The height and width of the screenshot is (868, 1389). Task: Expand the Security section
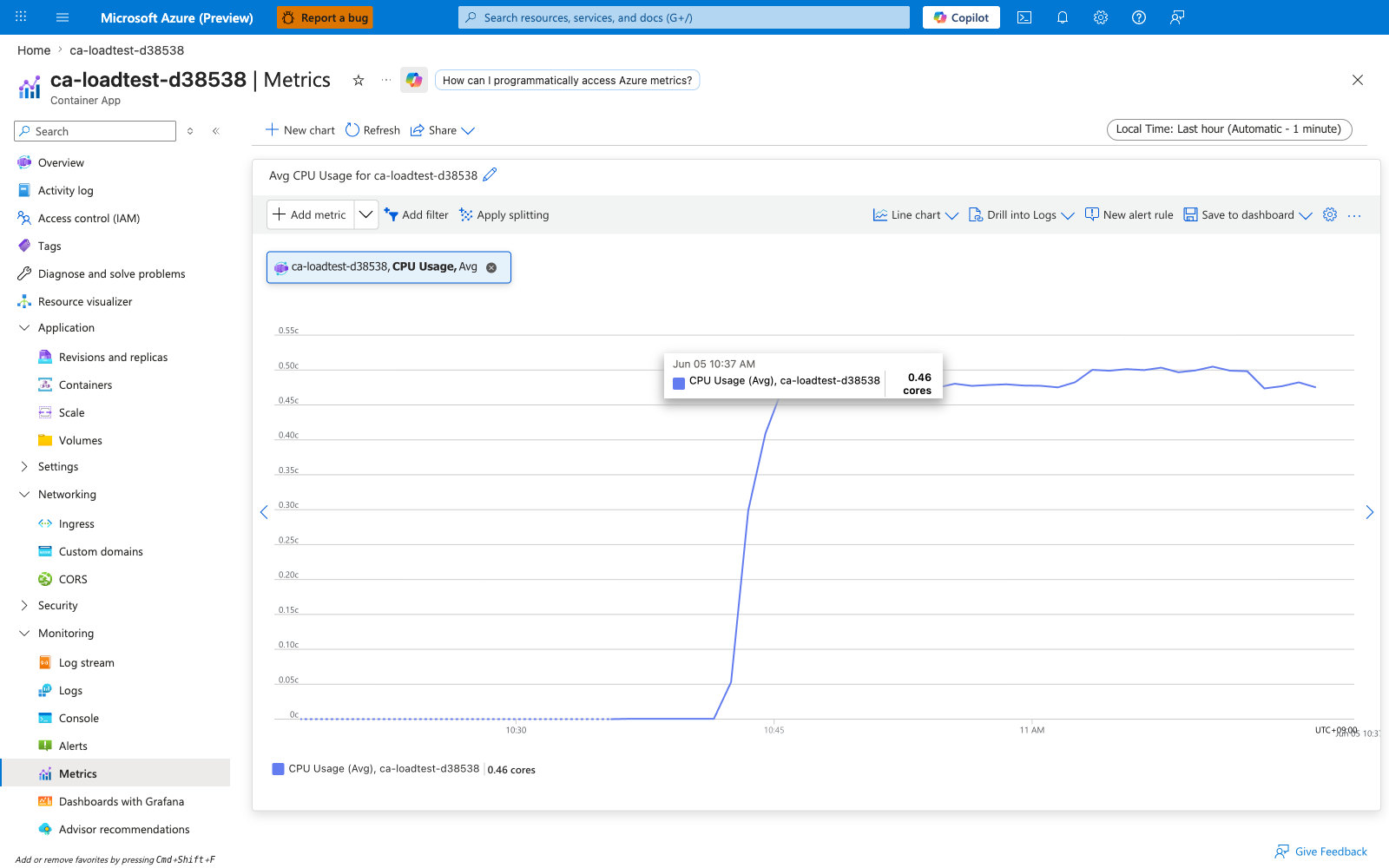click(x=24, y=606)
